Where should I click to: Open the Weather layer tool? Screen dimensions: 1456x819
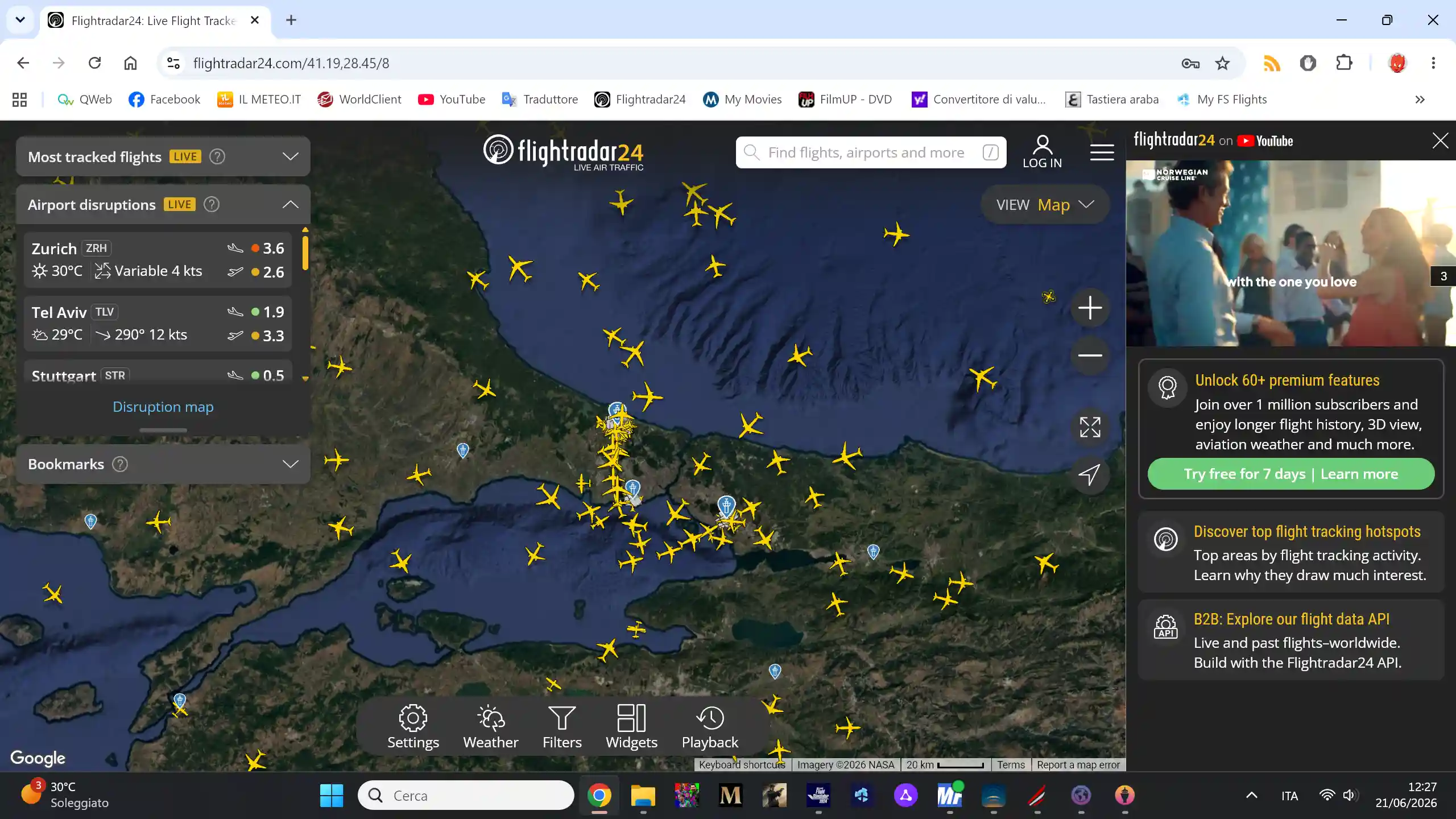[x=490, y=727]
